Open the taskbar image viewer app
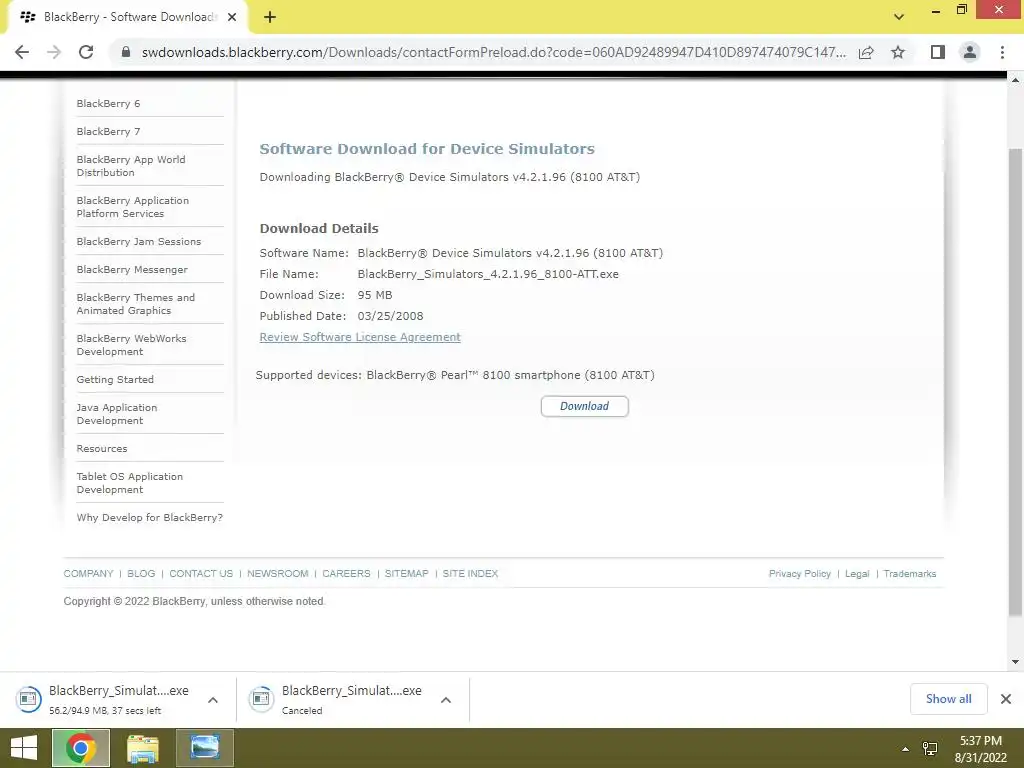Viewport: 1024px width, 768px height. click(204, 748)
